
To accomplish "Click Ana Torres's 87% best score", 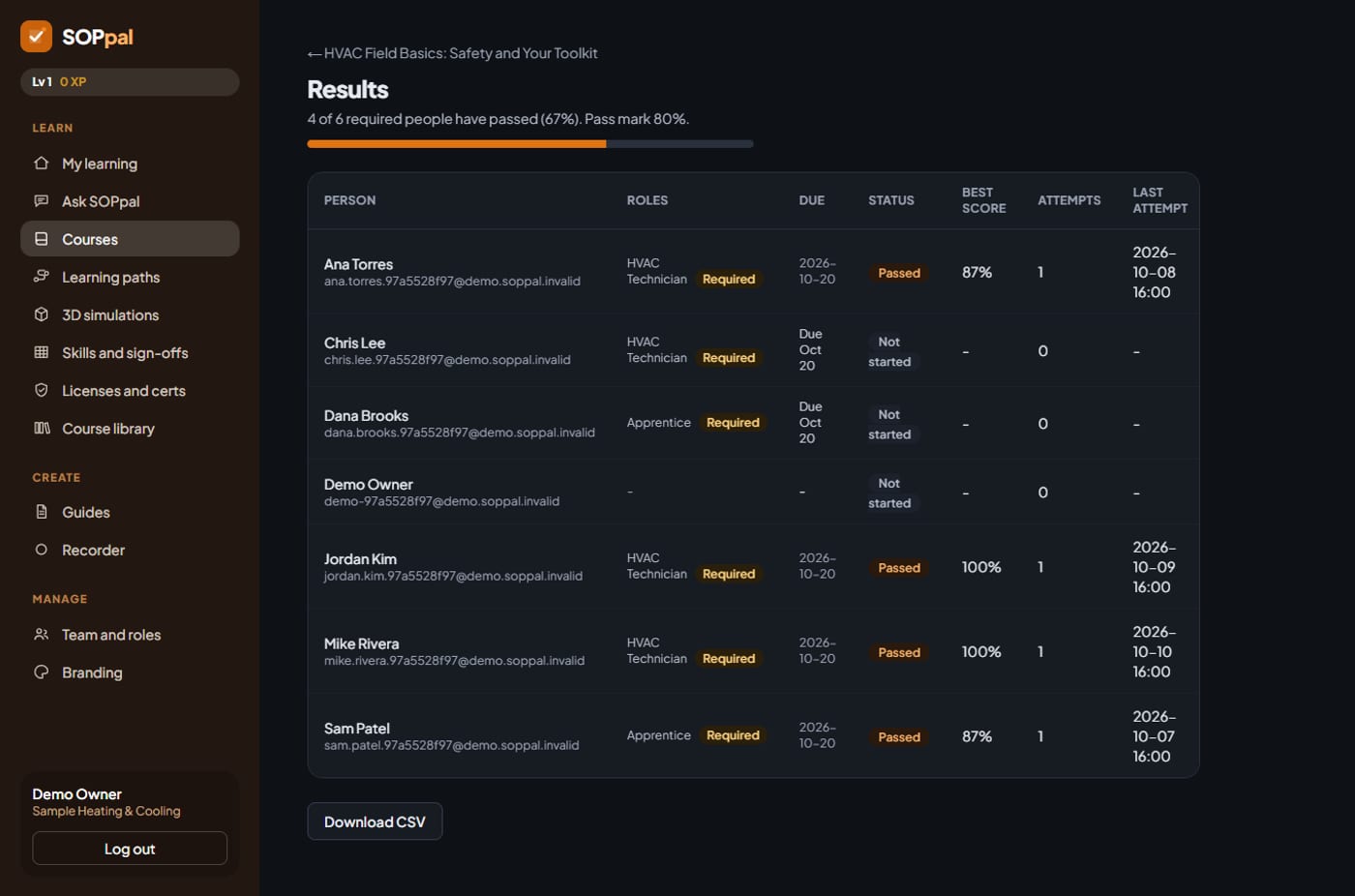I will [977, 273].
